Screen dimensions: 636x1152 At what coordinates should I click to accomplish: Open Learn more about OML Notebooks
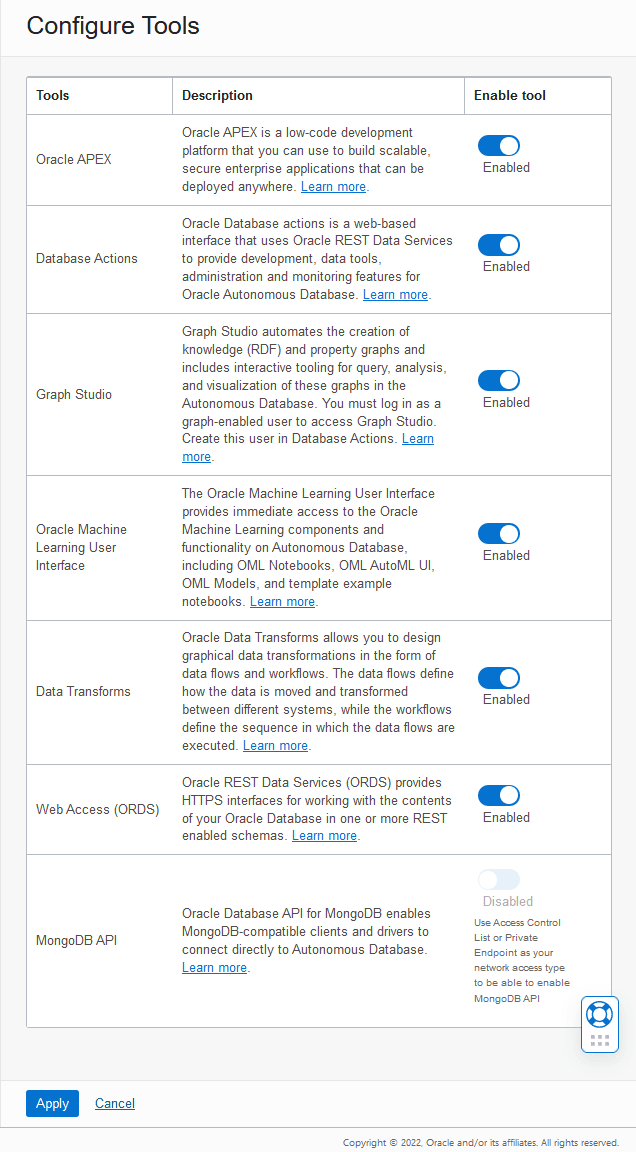tap(282, 601)
